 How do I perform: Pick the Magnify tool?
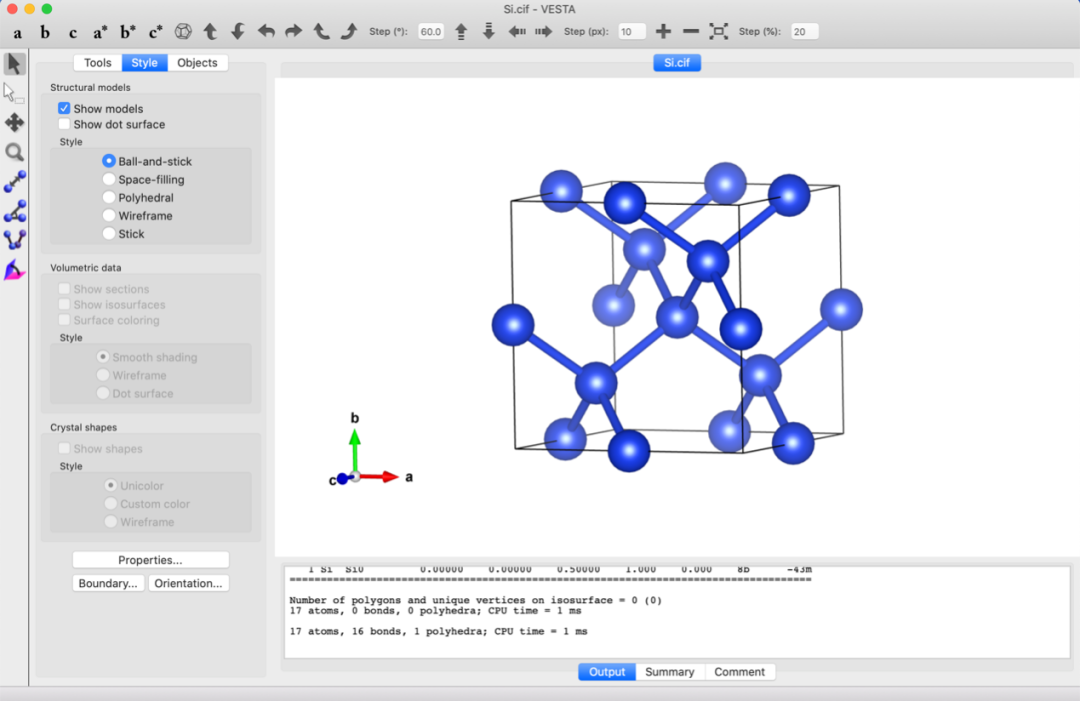click(14, 152)
